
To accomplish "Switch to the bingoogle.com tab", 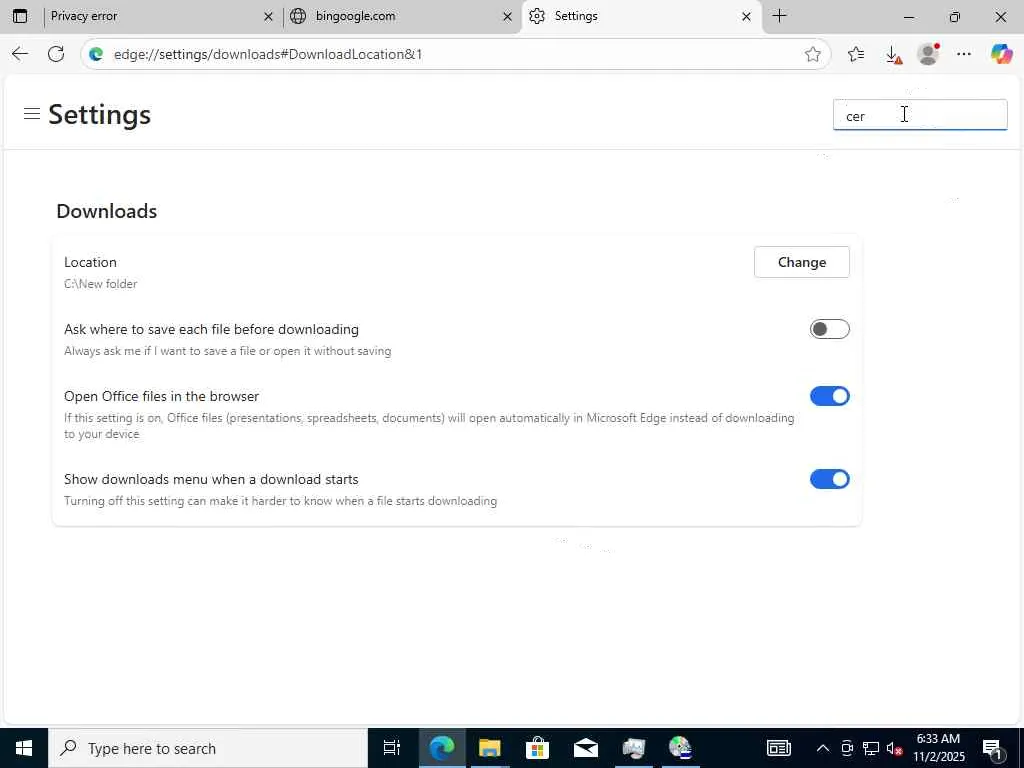I will [400, 16].
